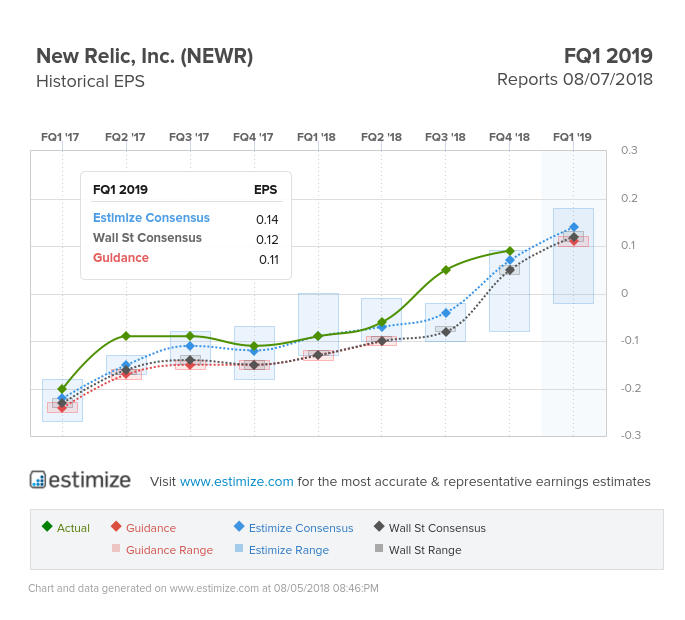The height and width of the screenshot is (620, 685).
Task: Select the FQ4 '17 quarter label
Action: tap(253, 137)
